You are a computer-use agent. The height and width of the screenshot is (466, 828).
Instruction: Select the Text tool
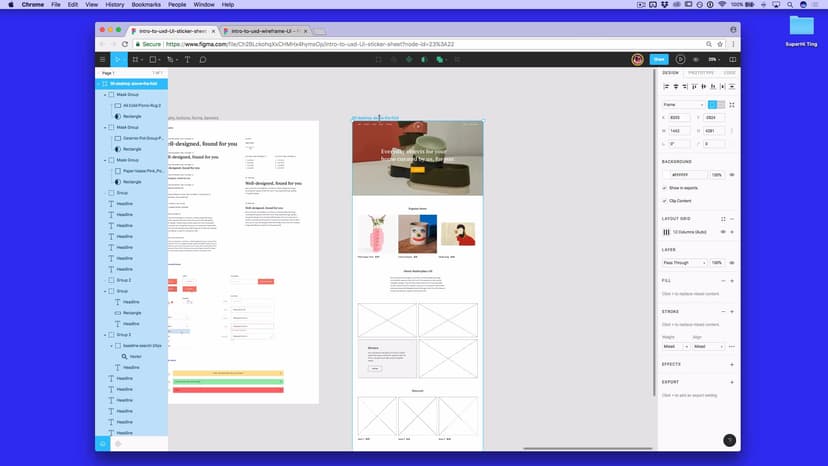coord(187,59)
